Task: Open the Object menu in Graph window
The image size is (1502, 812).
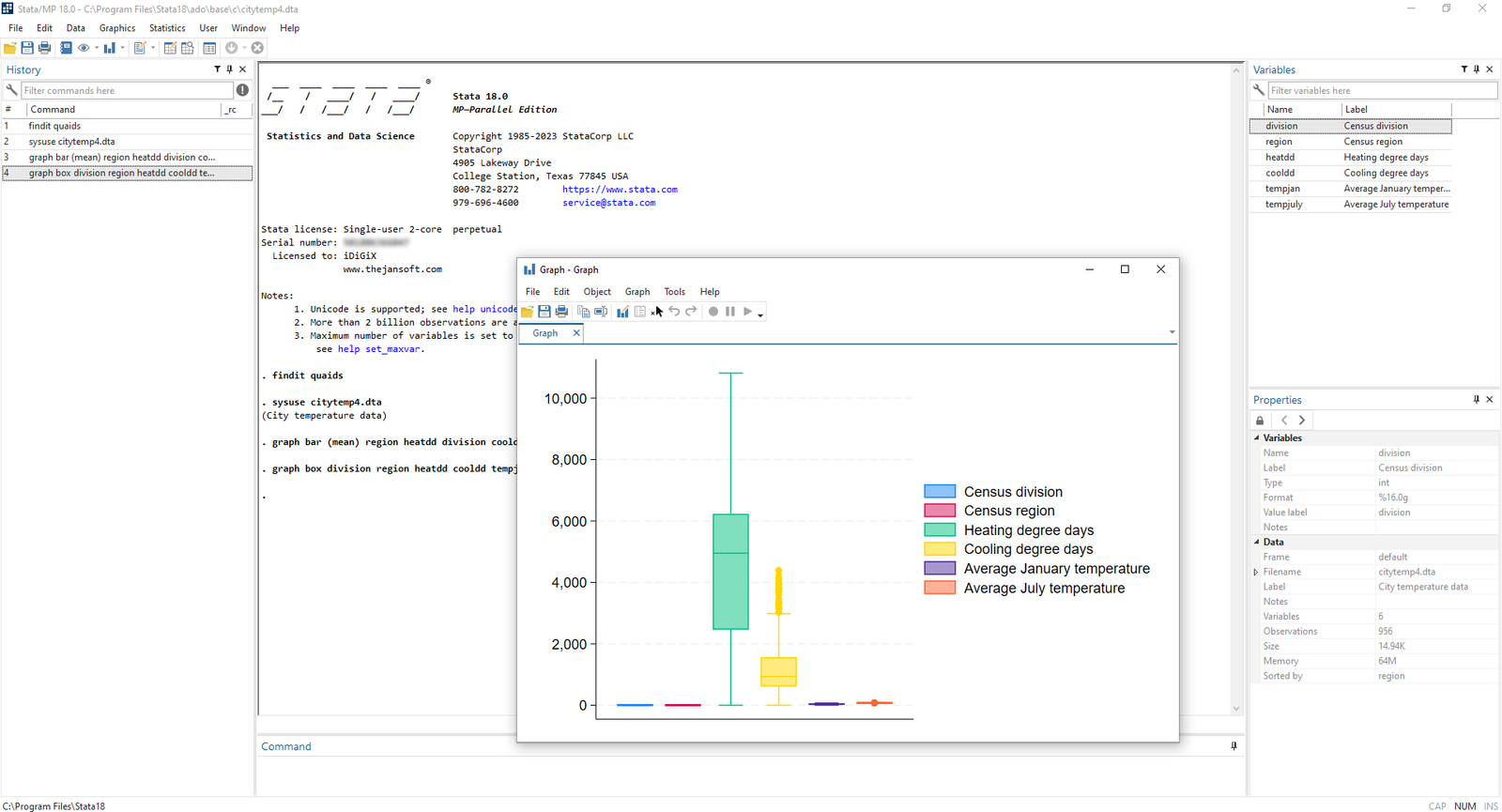Action: point(597,292)
